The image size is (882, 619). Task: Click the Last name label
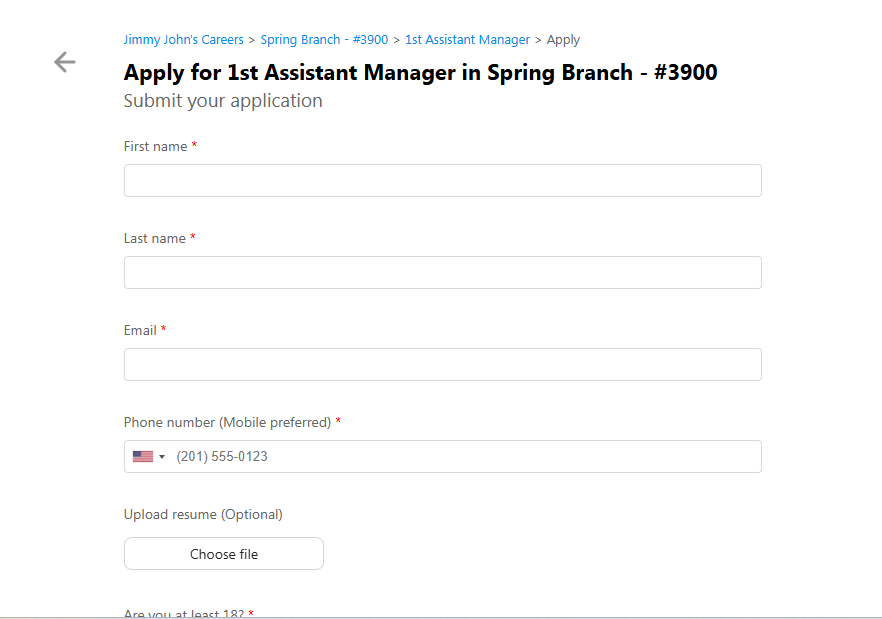click(x=155, y=239)
